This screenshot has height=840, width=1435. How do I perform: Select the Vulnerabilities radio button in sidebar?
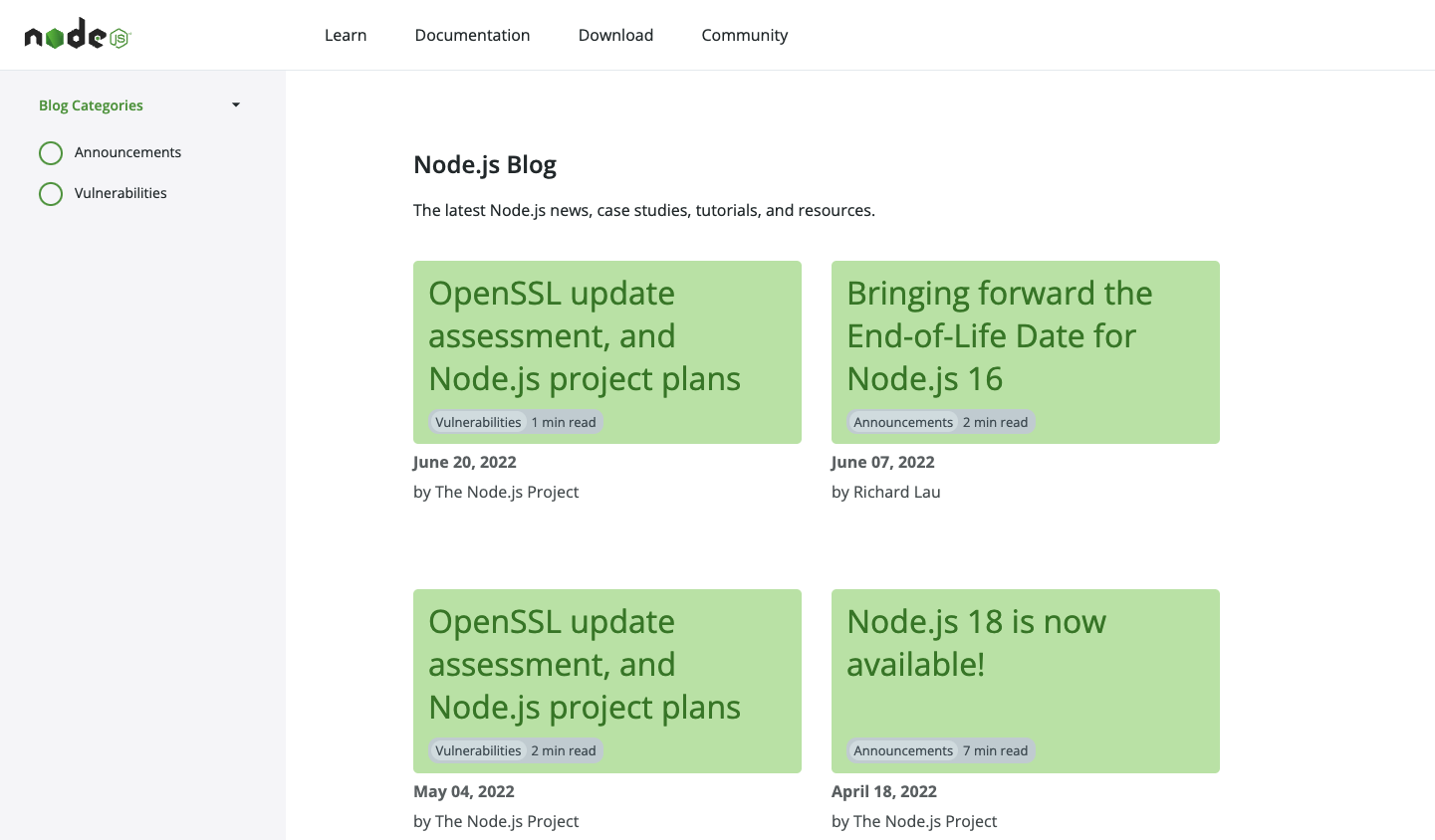click(51, 193)
